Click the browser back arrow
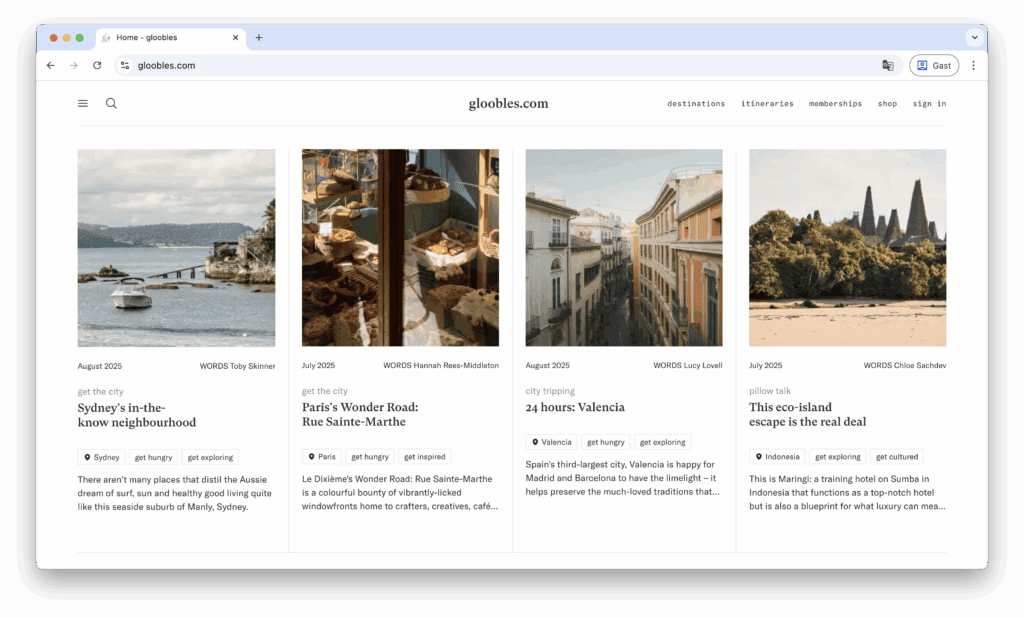Viewport: 1024px width, 617px height. [x=51, y=66]
